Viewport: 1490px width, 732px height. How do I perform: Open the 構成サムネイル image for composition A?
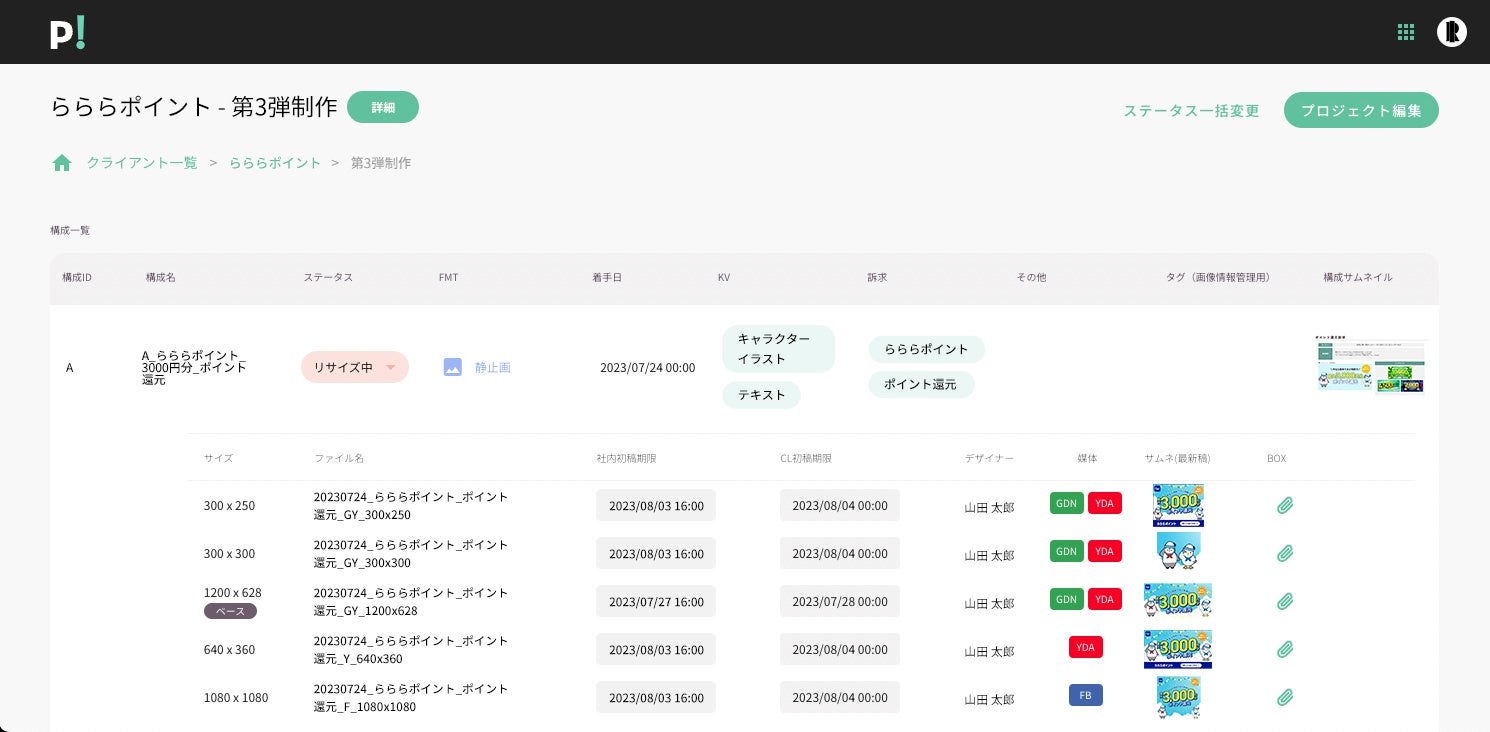[1370, 365]
